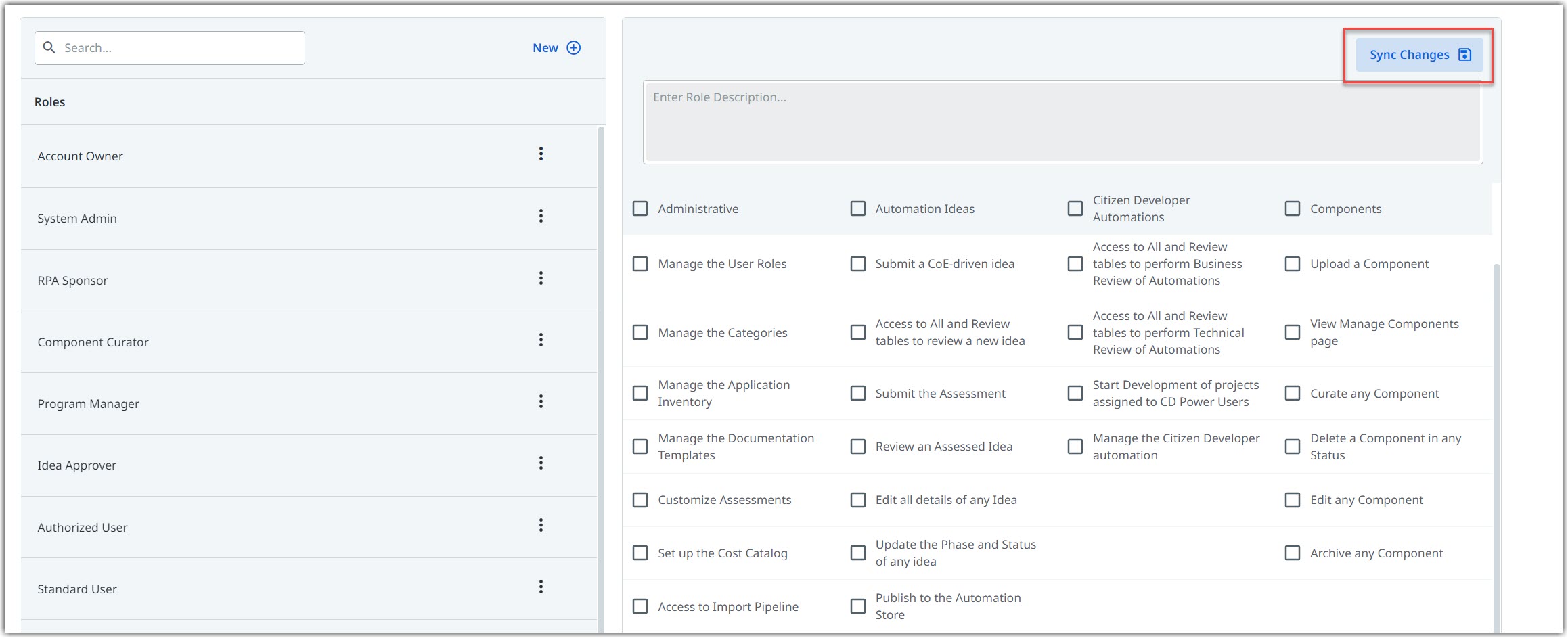The width and height of the screenshot is (1568, 638).
Task: Click into the Enter Role Description field
Action: coord(1062,122)
